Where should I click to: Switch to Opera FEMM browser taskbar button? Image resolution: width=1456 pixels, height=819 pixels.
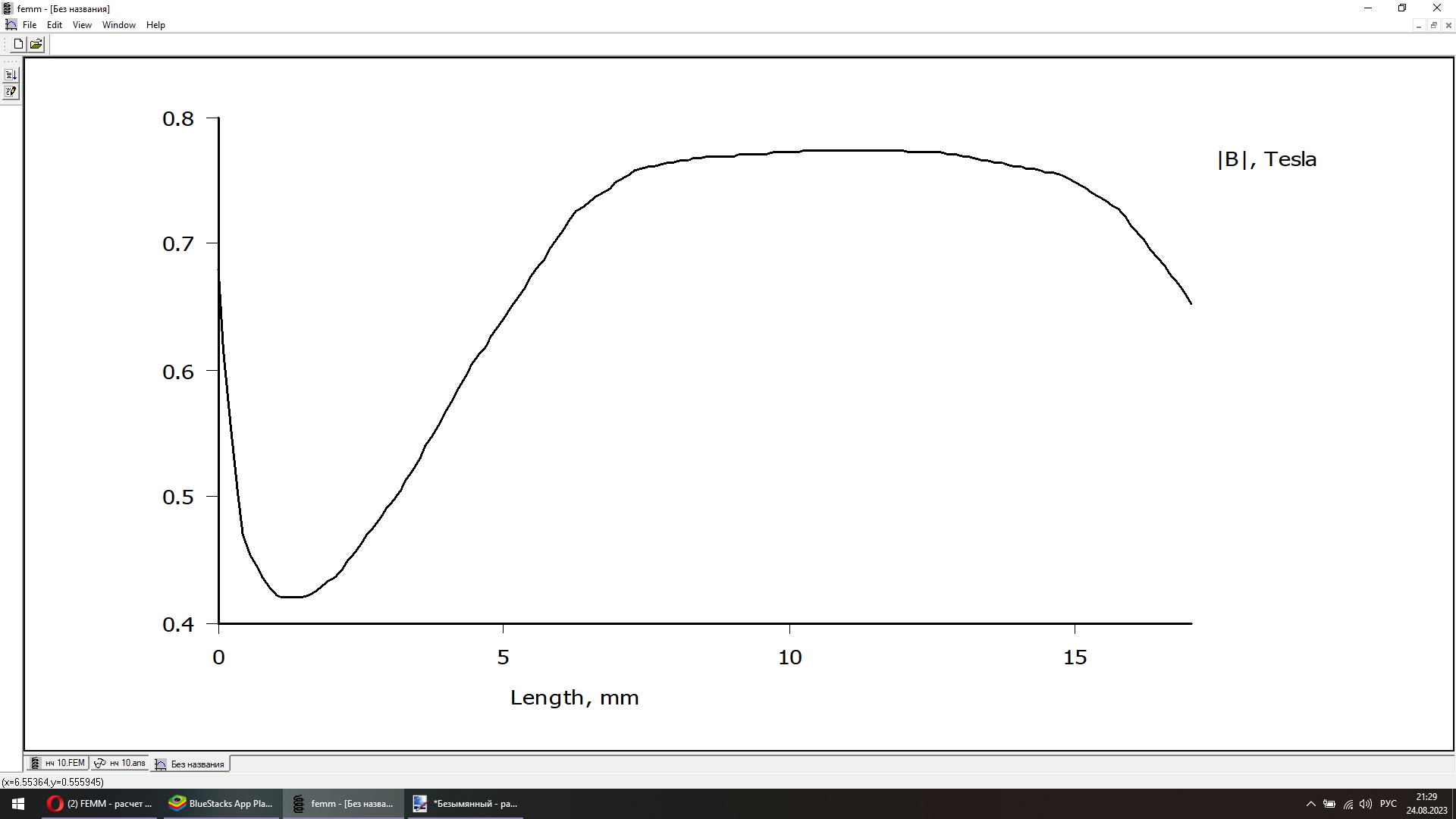click(x=100, y=804)
